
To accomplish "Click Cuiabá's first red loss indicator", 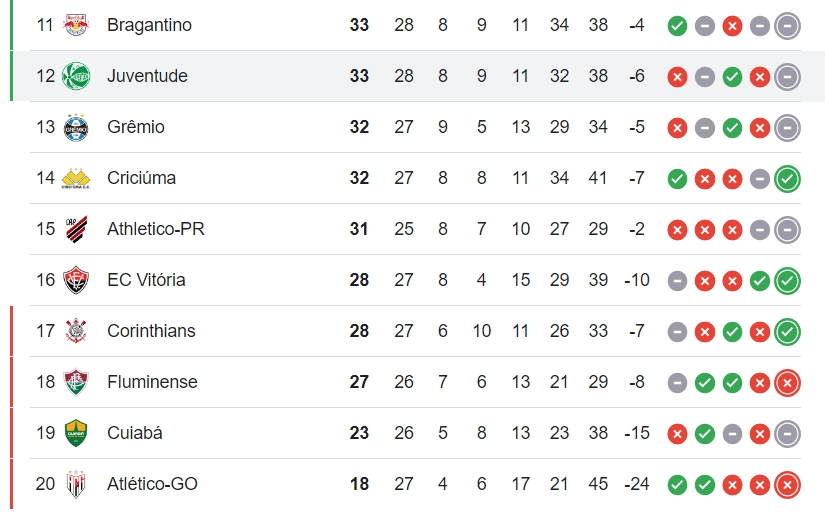I will 677,434.
